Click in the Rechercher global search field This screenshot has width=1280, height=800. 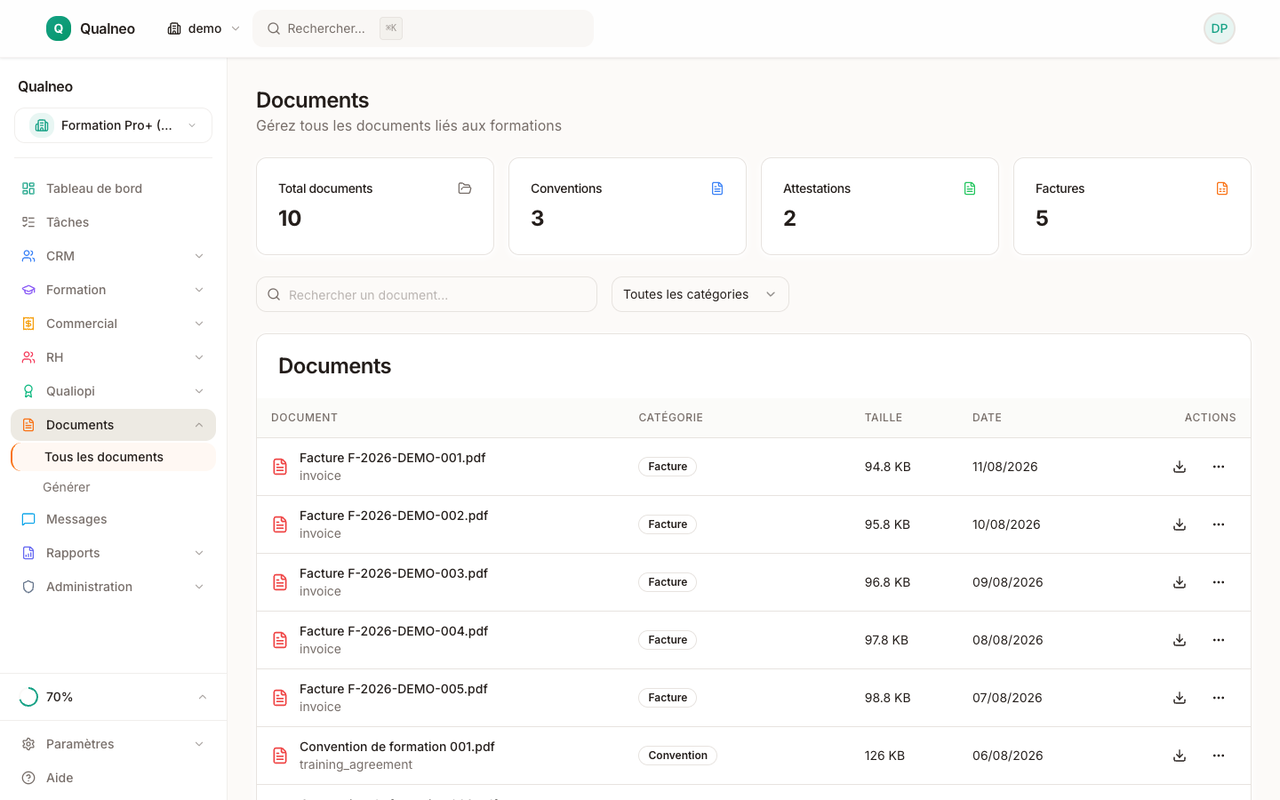pos(423,28)
